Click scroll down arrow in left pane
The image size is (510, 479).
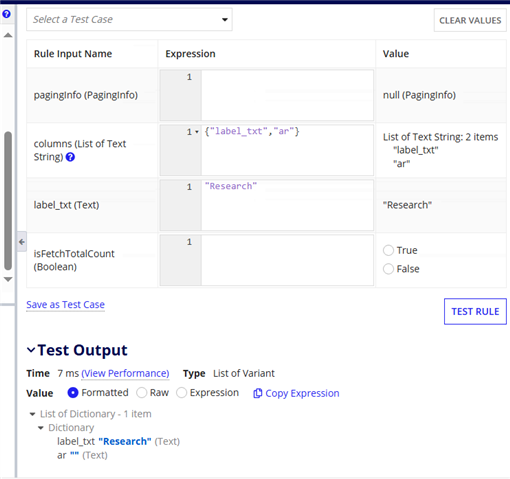8,279
